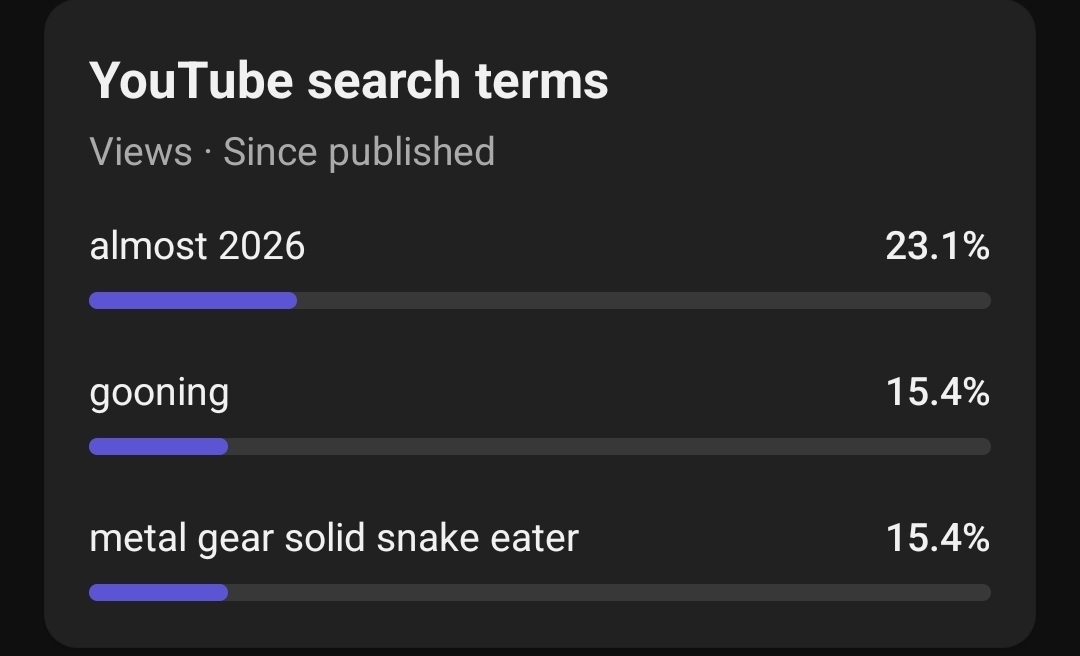1080x656 pixels.
Task: Click the filled part of snake eater bar
Action: click(158, 593)
